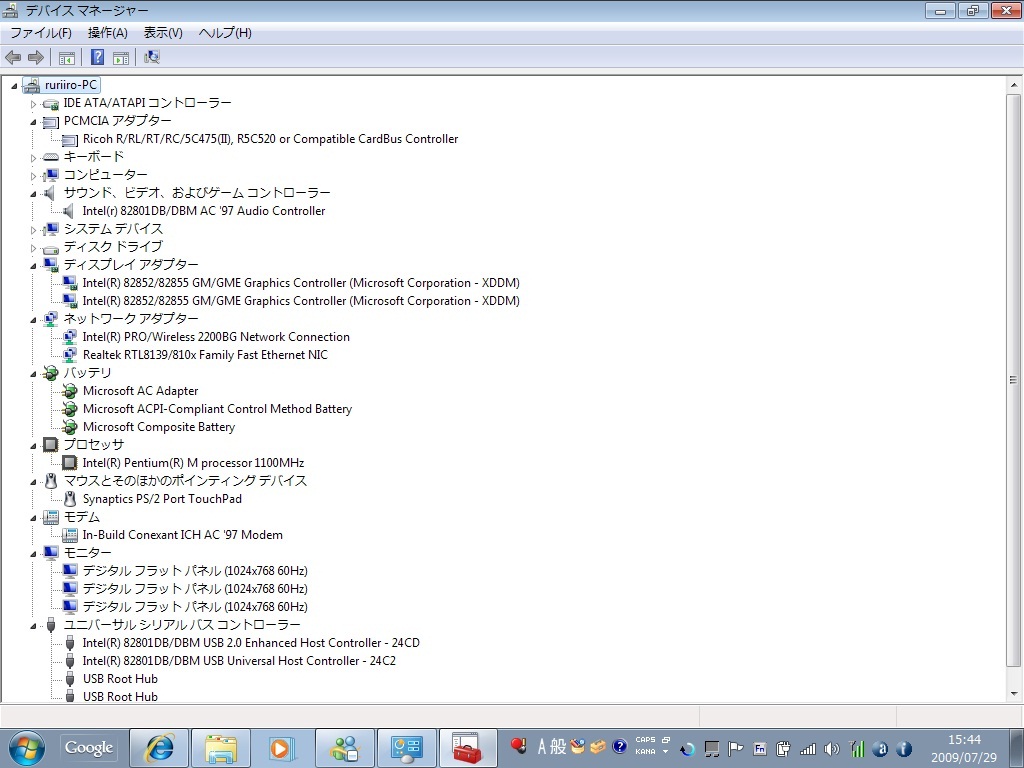This screenshot has height=768, width=1024.
Task: Click the Help toolbar icon with question mark
Action: pos(98,57)
